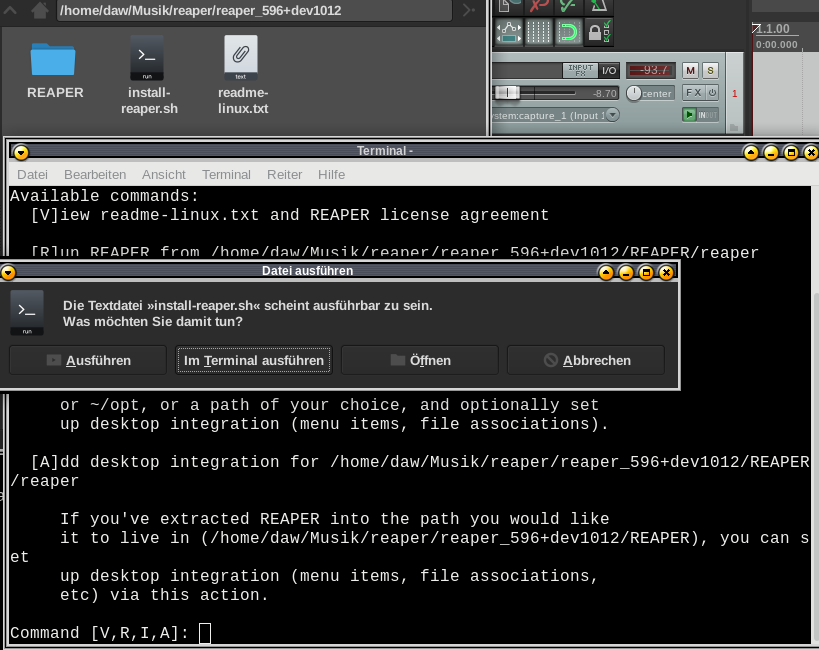Toggle snap magnet in REAPER toolbar
The width and height of the screenshot is (819, 650).
coord(568,32)
